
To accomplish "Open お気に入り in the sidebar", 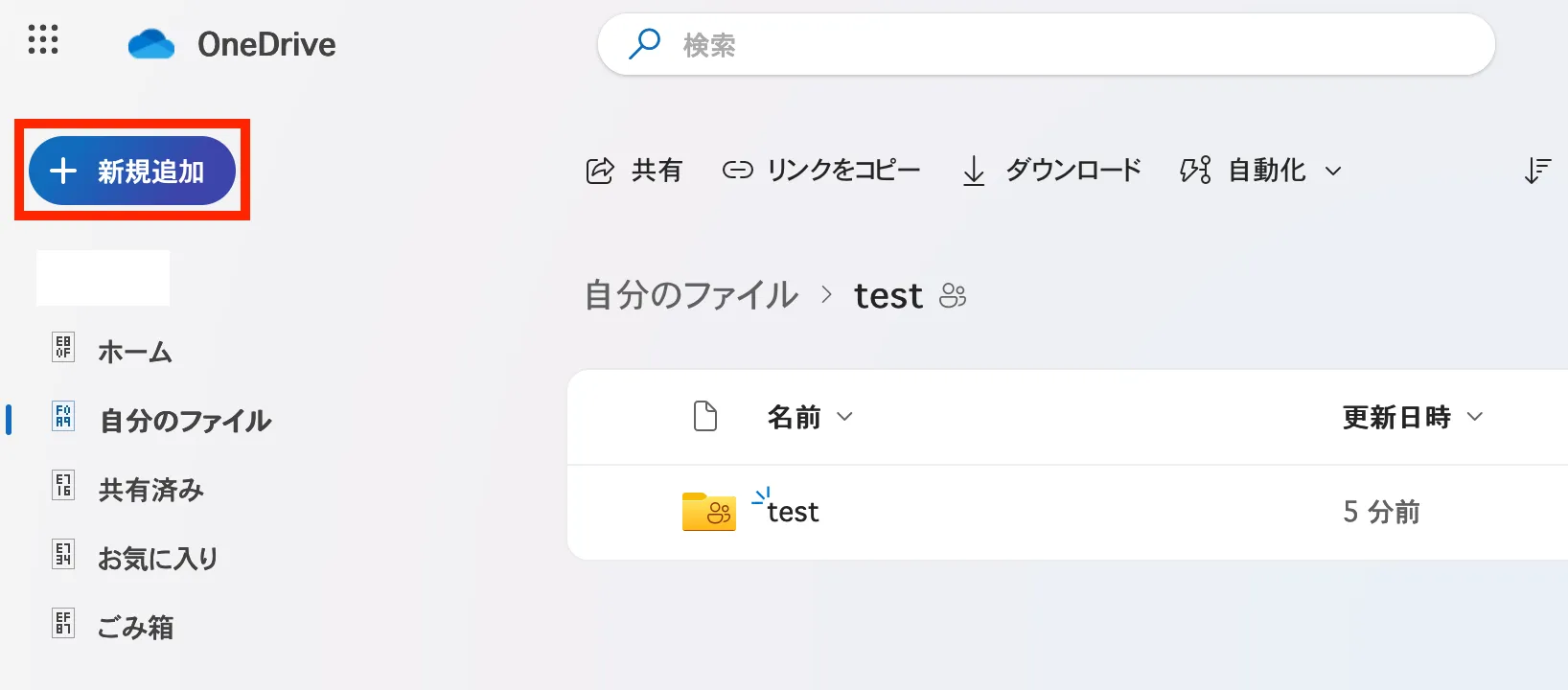I will [158, 558].
